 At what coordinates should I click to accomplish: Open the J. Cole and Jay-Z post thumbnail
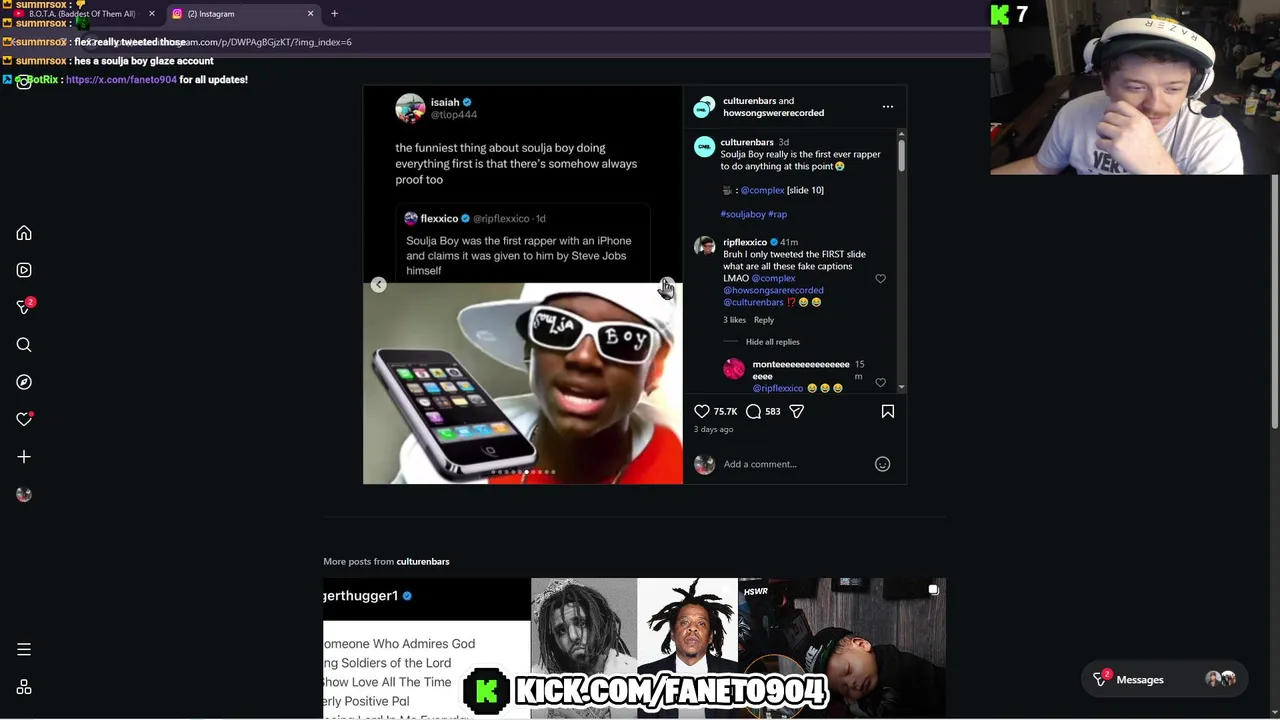click(x=635, y=647)
